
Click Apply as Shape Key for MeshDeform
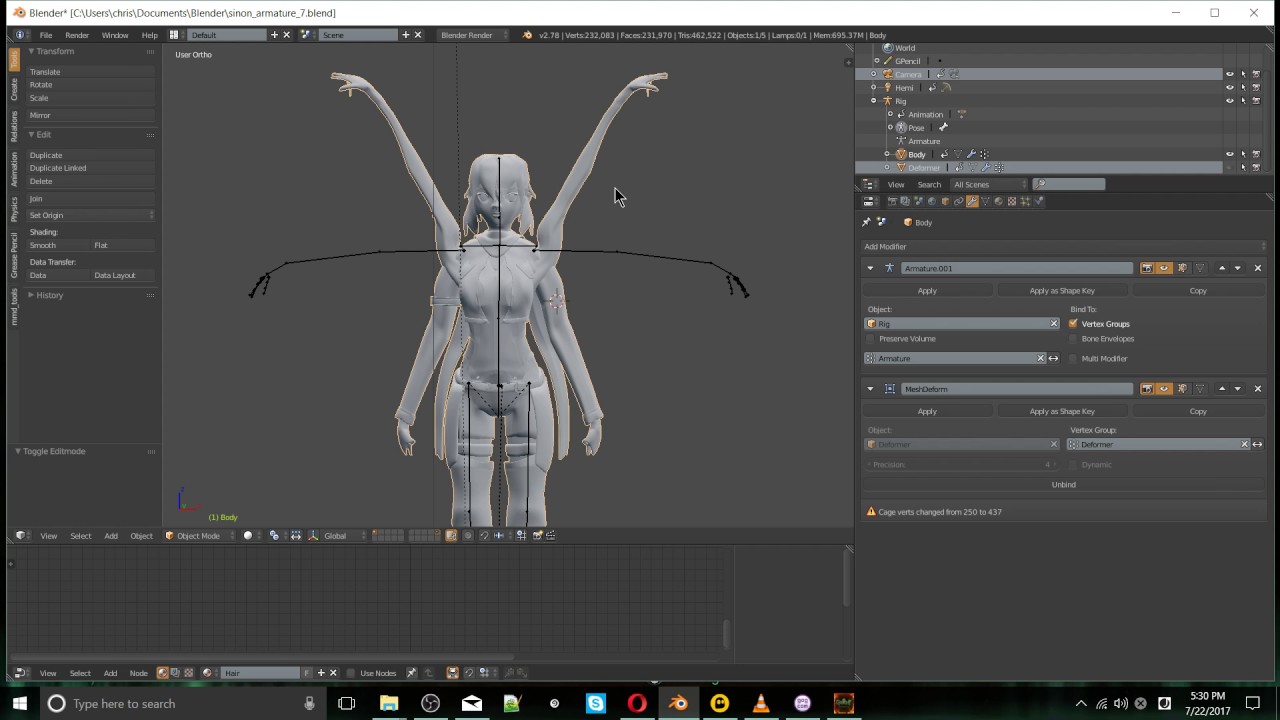1062,411
